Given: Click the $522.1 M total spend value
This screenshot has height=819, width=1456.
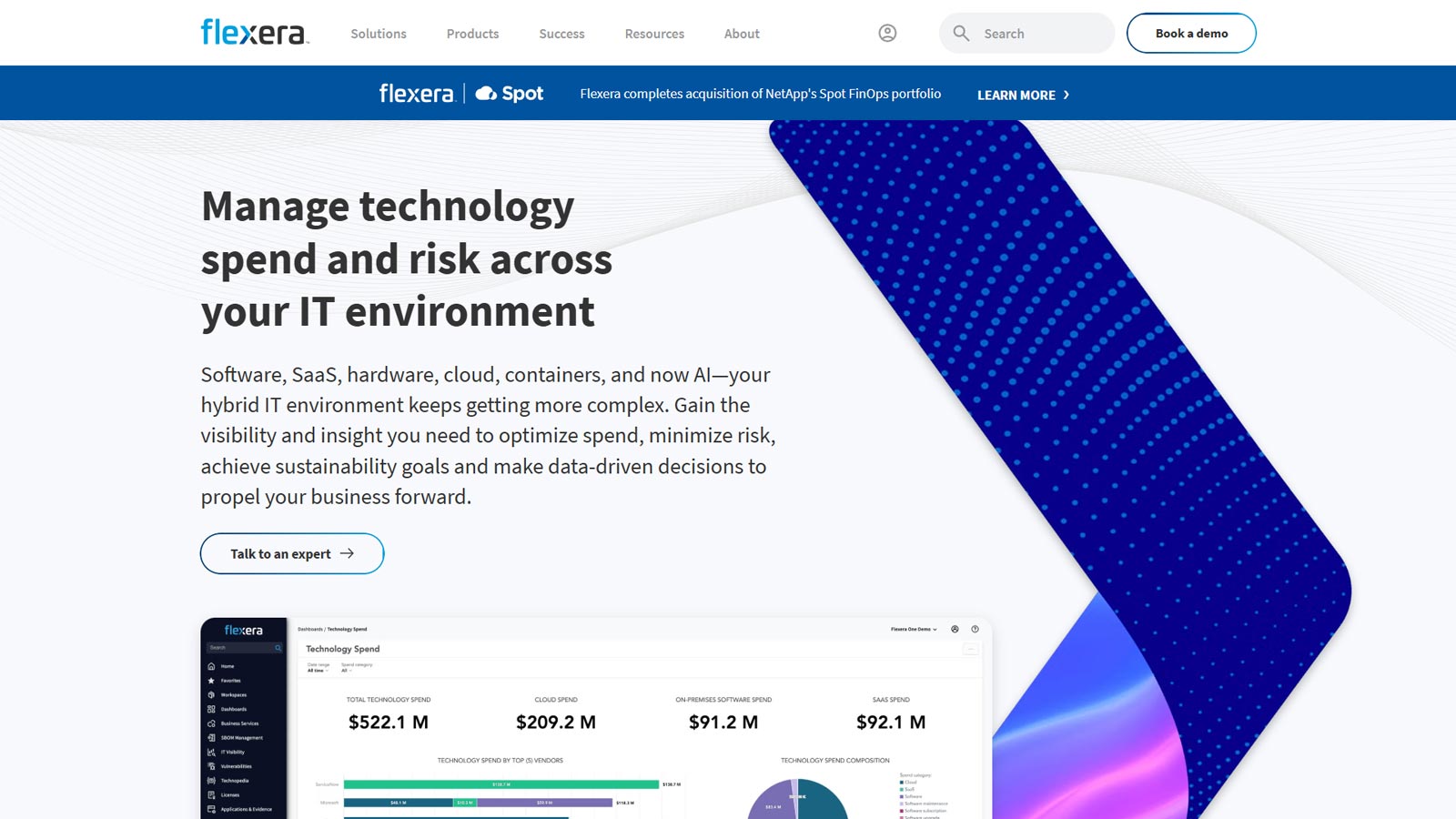Looking at the screenshot, I should [389, 722].
